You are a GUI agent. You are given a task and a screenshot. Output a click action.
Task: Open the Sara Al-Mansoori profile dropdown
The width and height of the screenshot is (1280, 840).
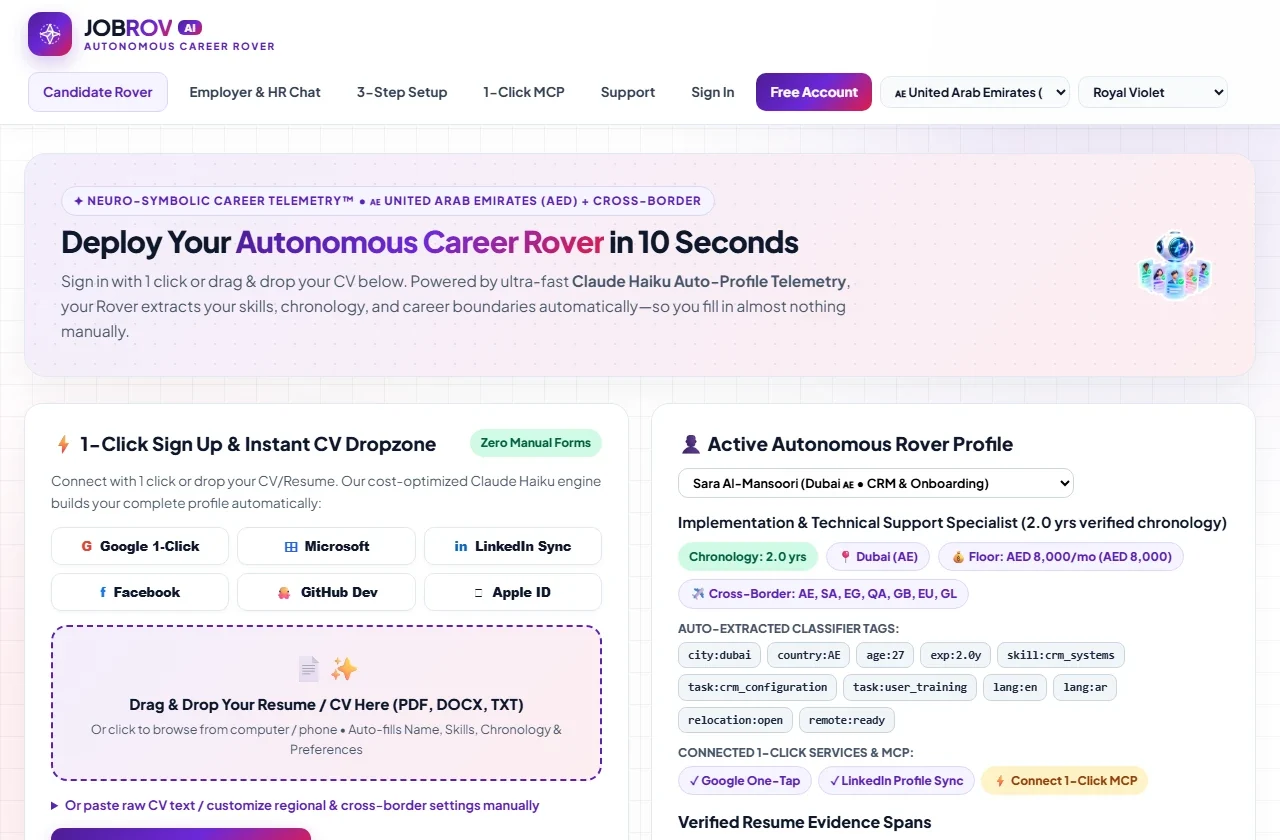[876, 483]
